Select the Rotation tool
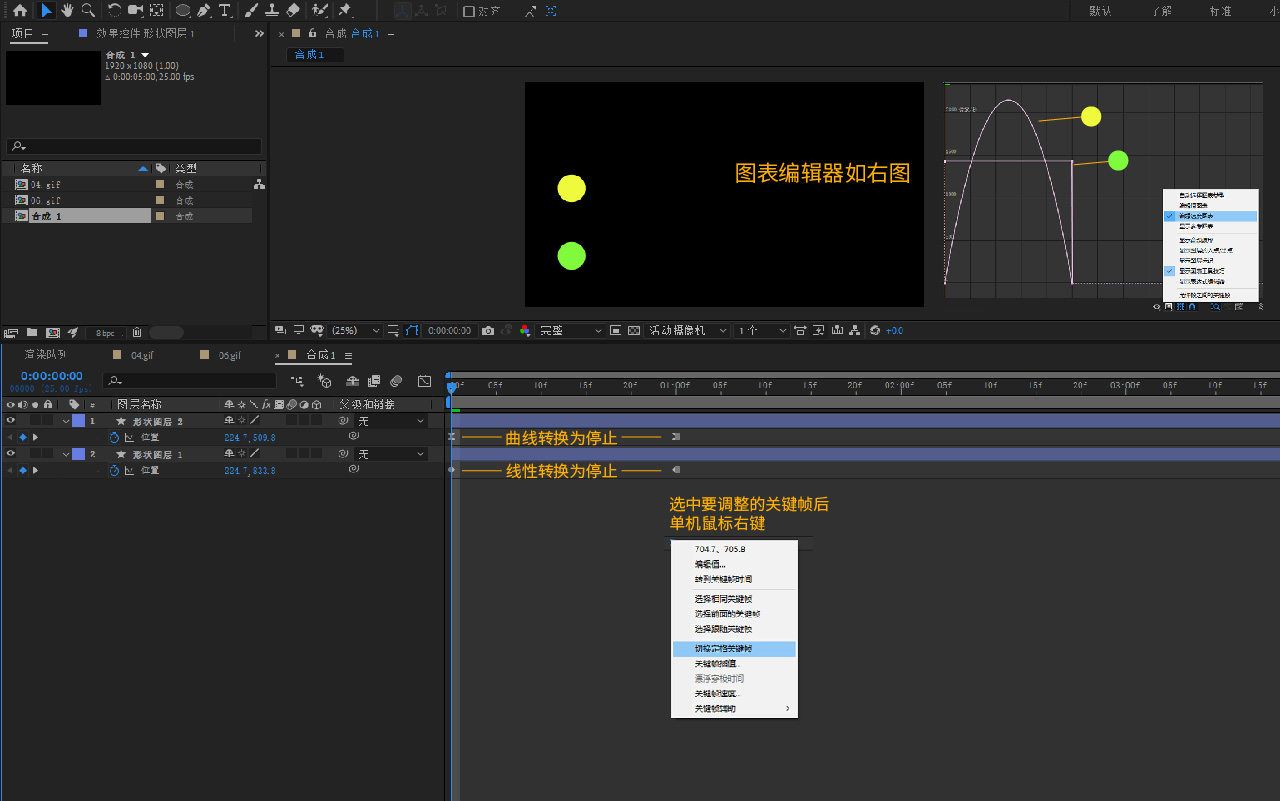Screen dimensions: 1280x801 114,10
